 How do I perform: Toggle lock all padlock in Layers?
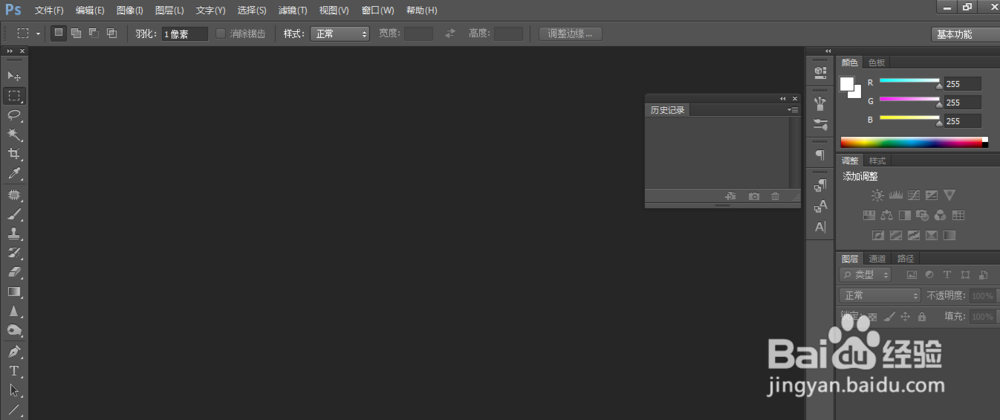click(922, 317)
